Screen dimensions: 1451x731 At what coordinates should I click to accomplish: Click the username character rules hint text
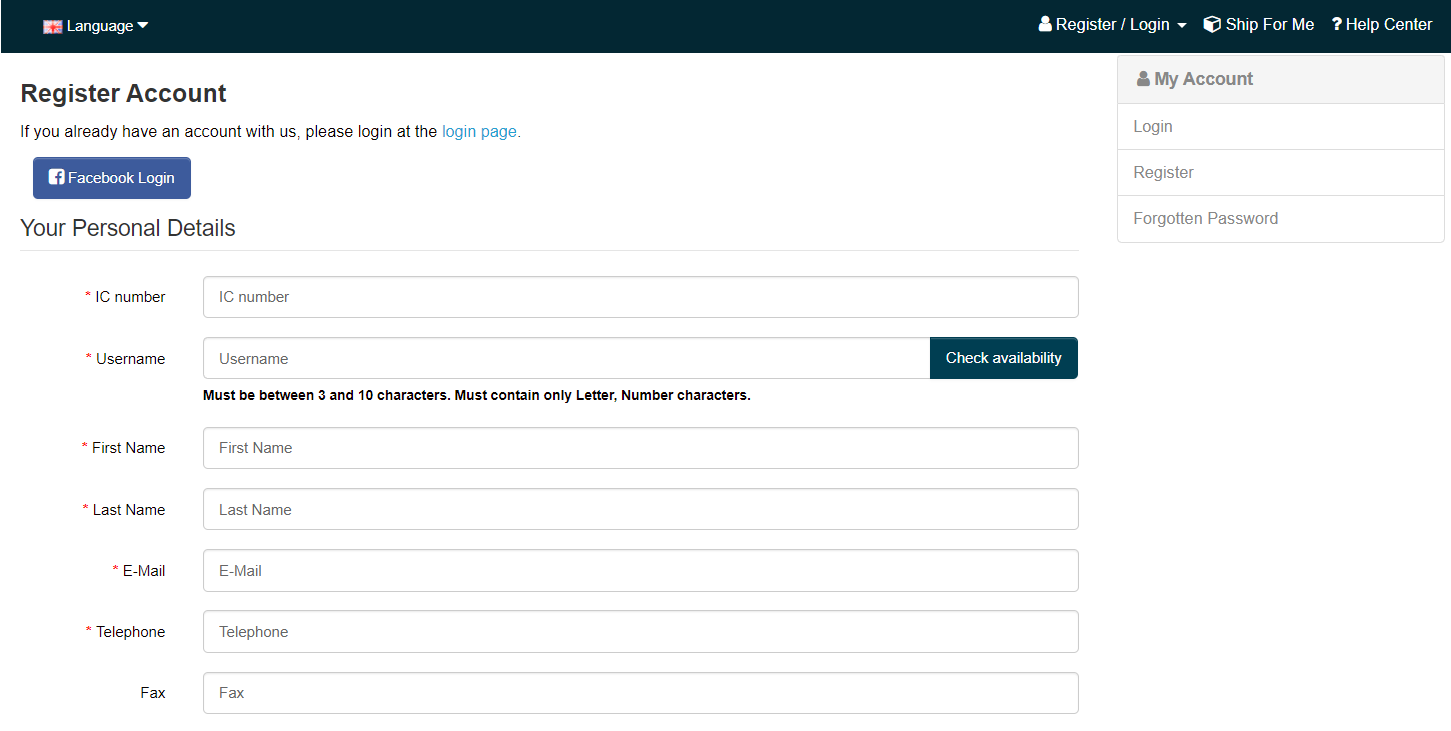(476, 395)
